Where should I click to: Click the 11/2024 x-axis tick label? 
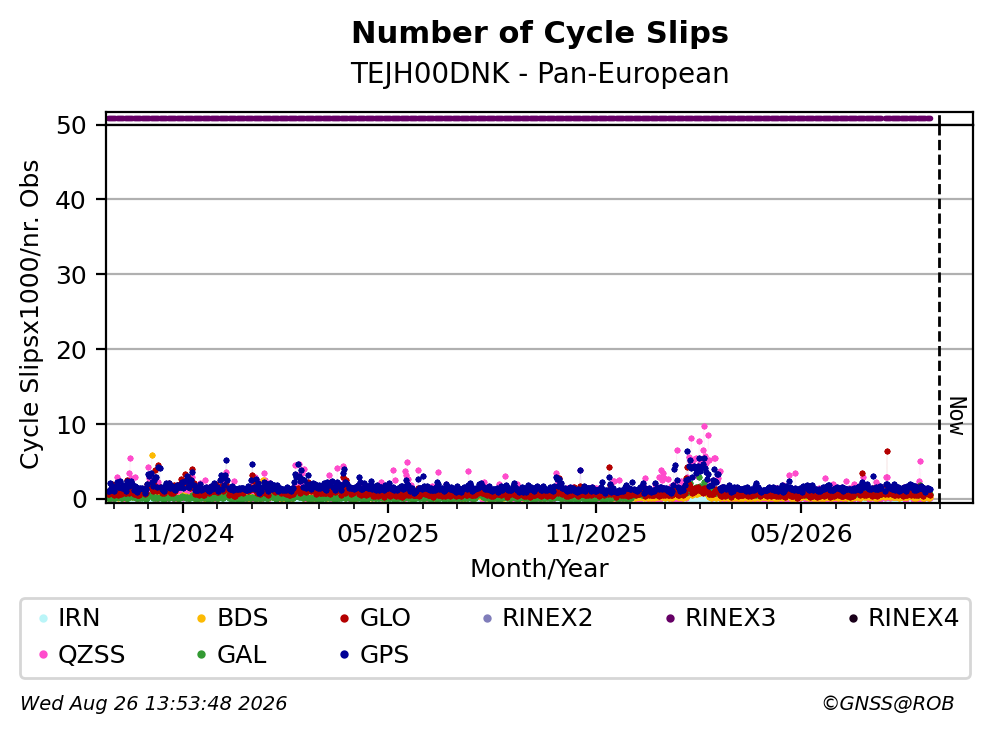pos(183,534)
